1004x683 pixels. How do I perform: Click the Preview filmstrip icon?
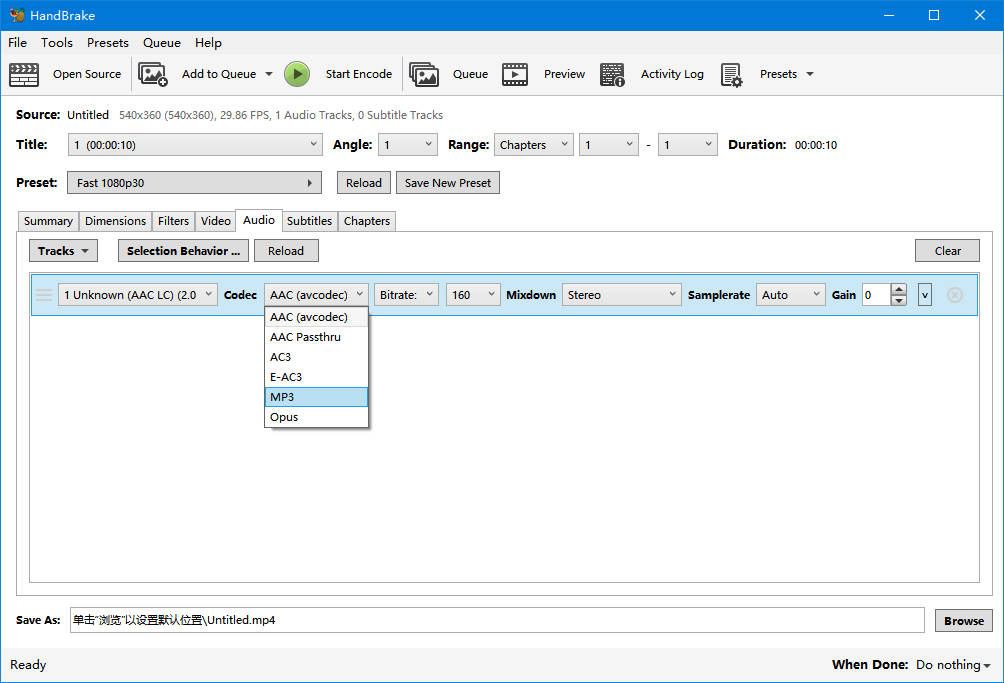[x=515, y=74]
